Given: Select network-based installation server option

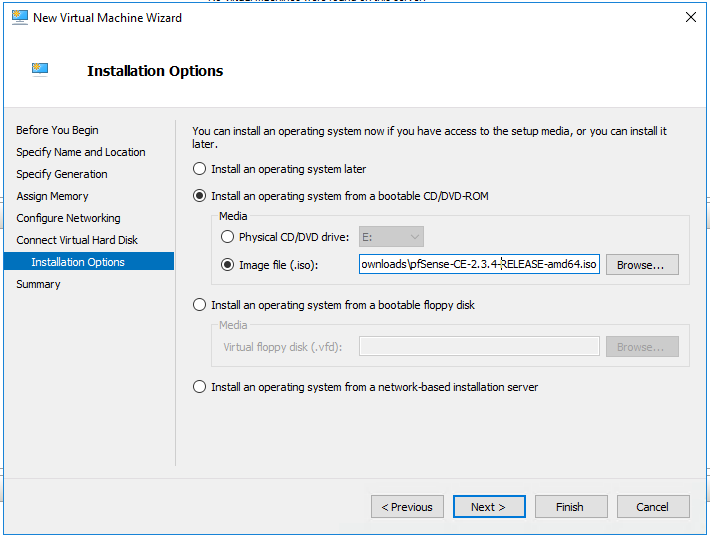Looking at the screenshot, I should click(x=200, y=387).
